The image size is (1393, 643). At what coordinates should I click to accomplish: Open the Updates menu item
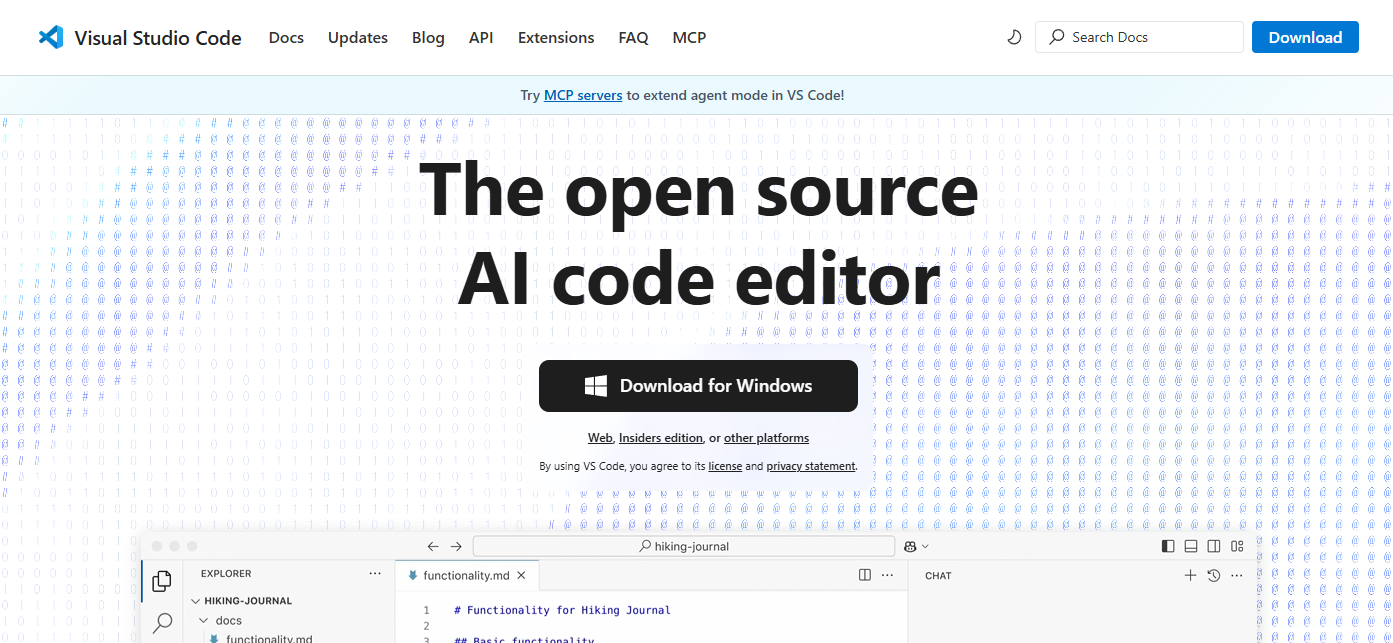pyautogui.click(x=358, y=38)
